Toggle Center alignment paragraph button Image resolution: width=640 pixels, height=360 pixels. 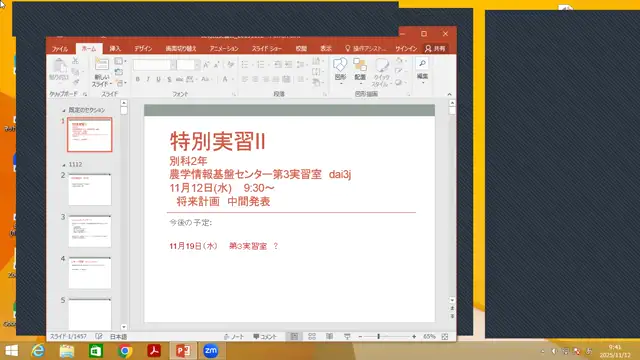(x=255, y=79)
